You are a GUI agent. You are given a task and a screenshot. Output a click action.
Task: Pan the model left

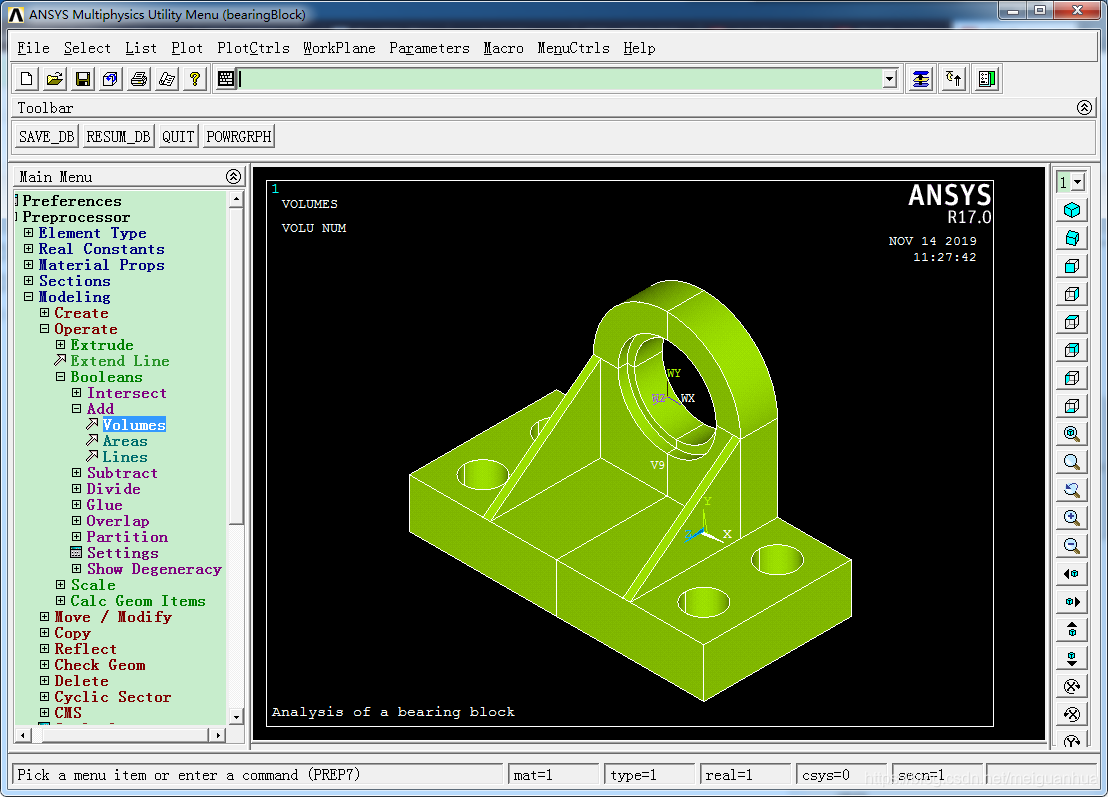click(x=1072, y=574)
